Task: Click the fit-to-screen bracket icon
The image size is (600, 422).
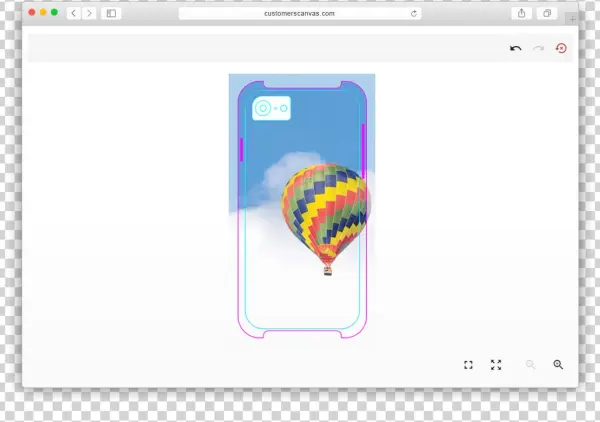Action: pos(468,365)
